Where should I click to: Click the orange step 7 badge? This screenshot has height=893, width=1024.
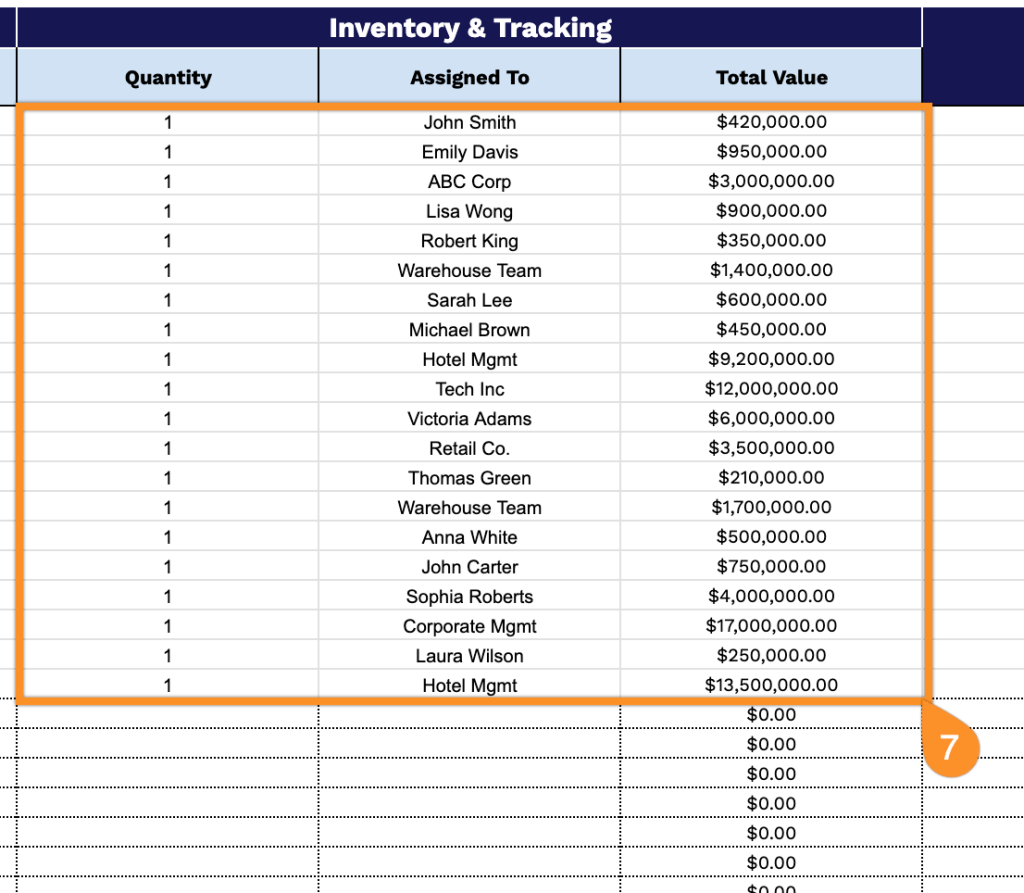pos(949,746)
